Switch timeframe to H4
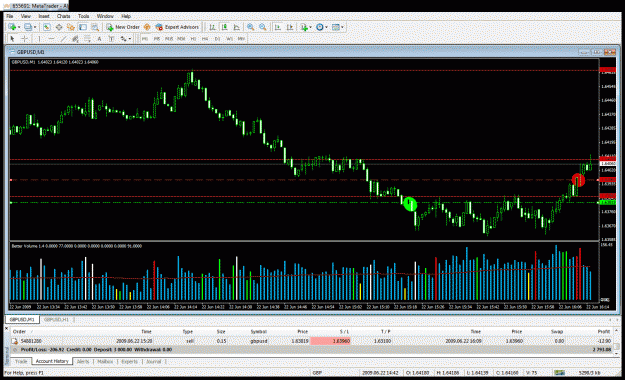 [x=205, y=39]
